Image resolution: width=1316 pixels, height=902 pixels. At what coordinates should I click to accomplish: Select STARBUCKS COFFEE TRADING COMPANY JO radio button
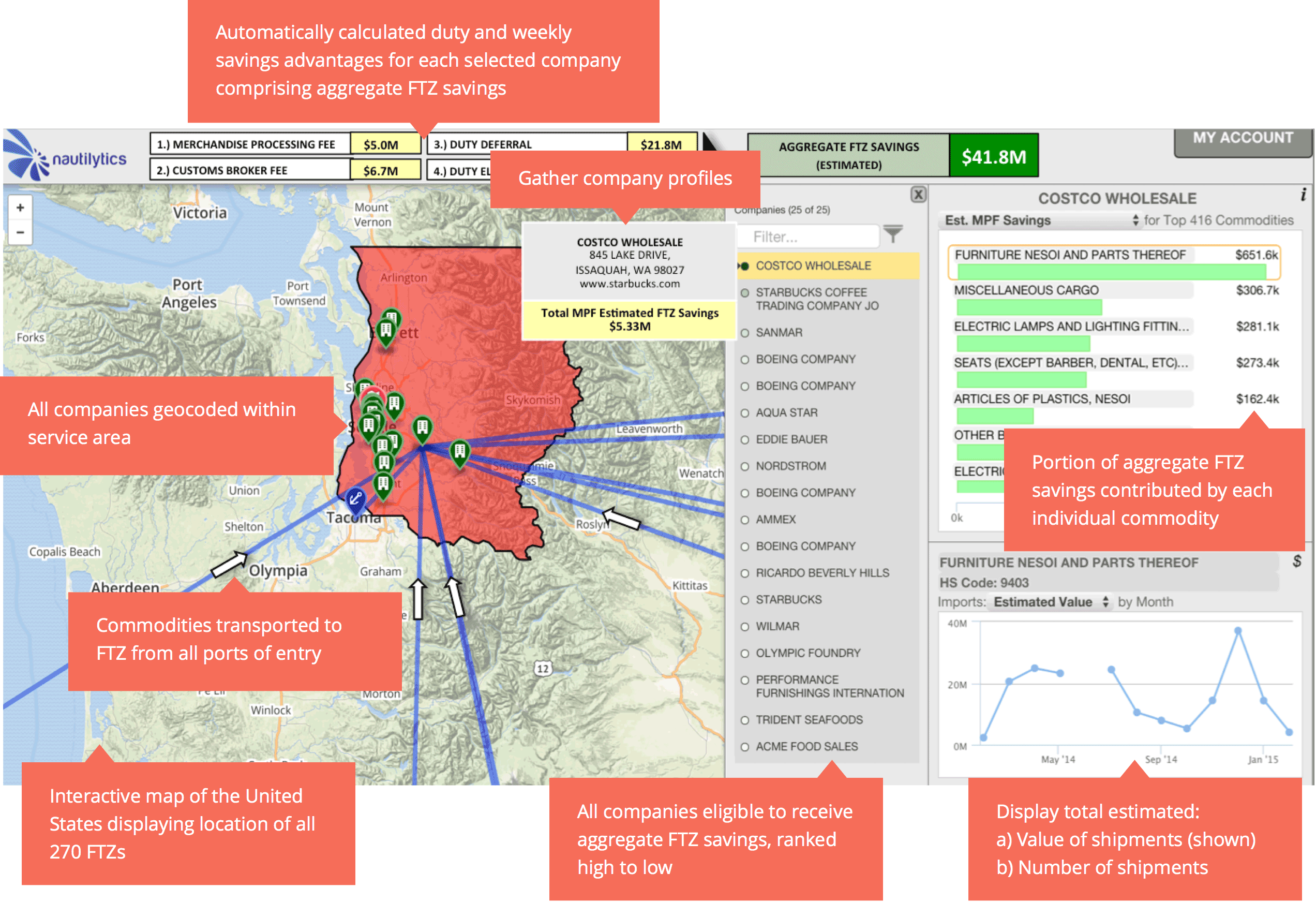click(x=744, y=293)
